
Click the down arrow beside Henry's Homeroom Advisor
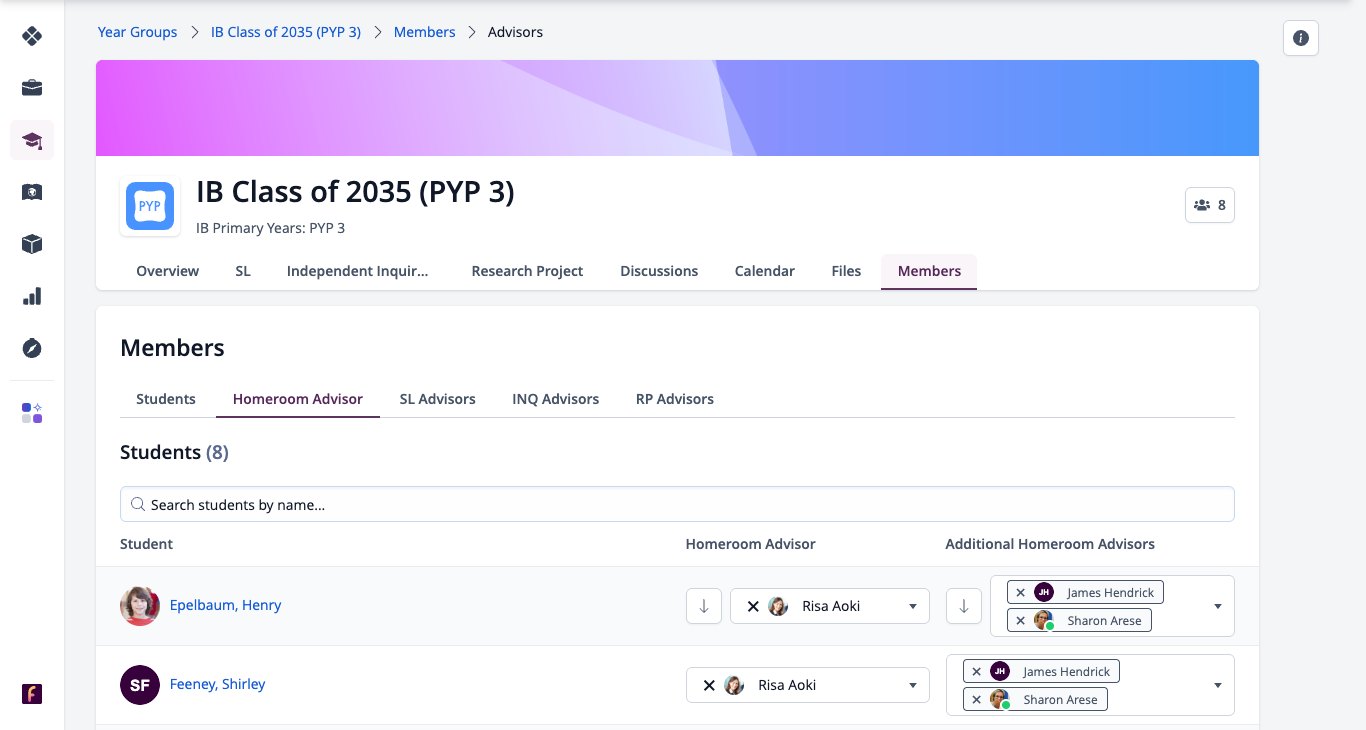click(x=704, y=606)
